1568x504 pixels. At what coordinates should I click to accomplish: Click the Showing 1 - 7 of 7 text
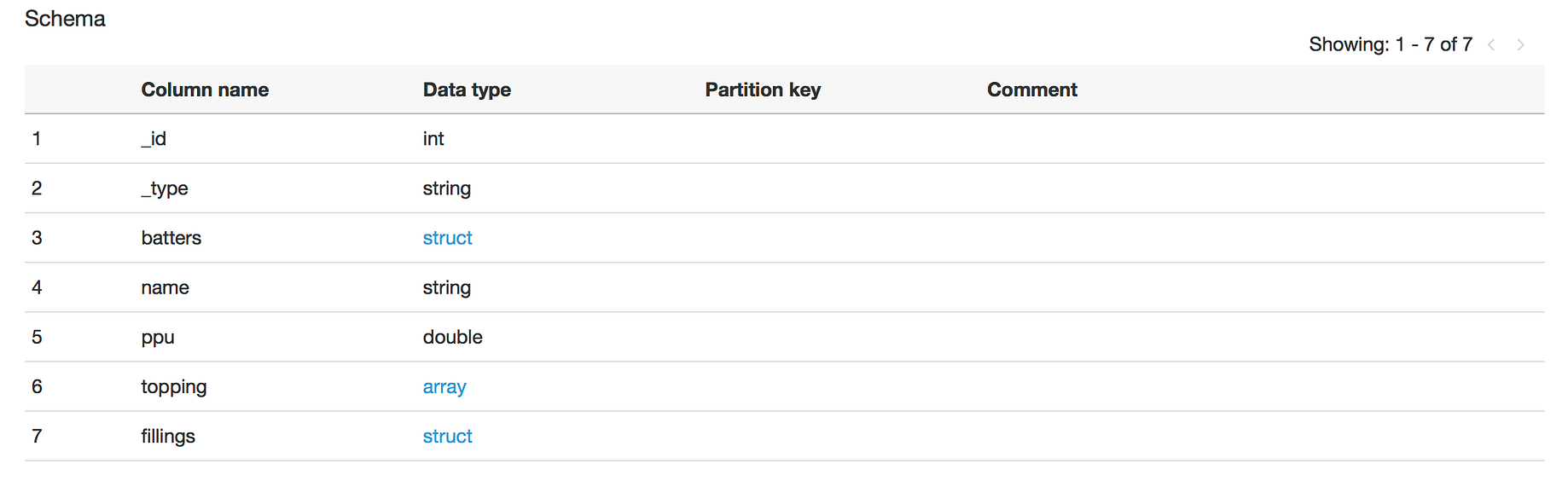[x=1391, y=44]
